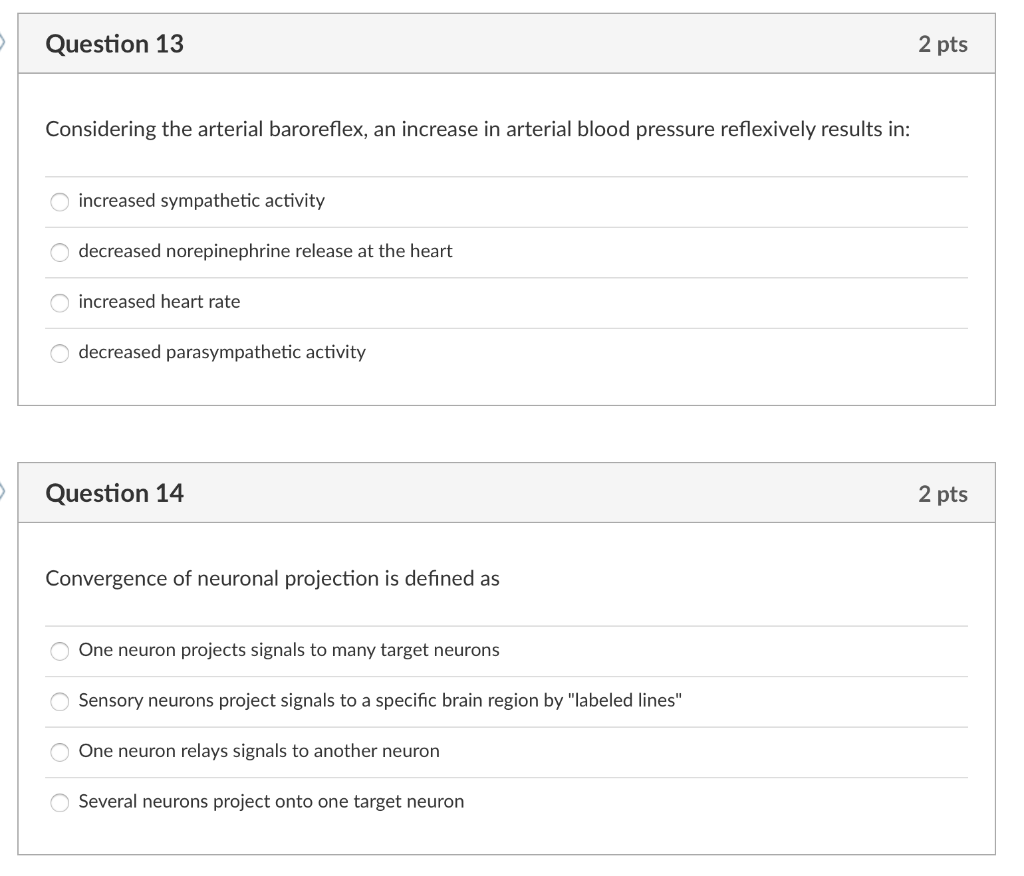
Task: Click the flag marker beside Question 14
Action: click(2, 492)
